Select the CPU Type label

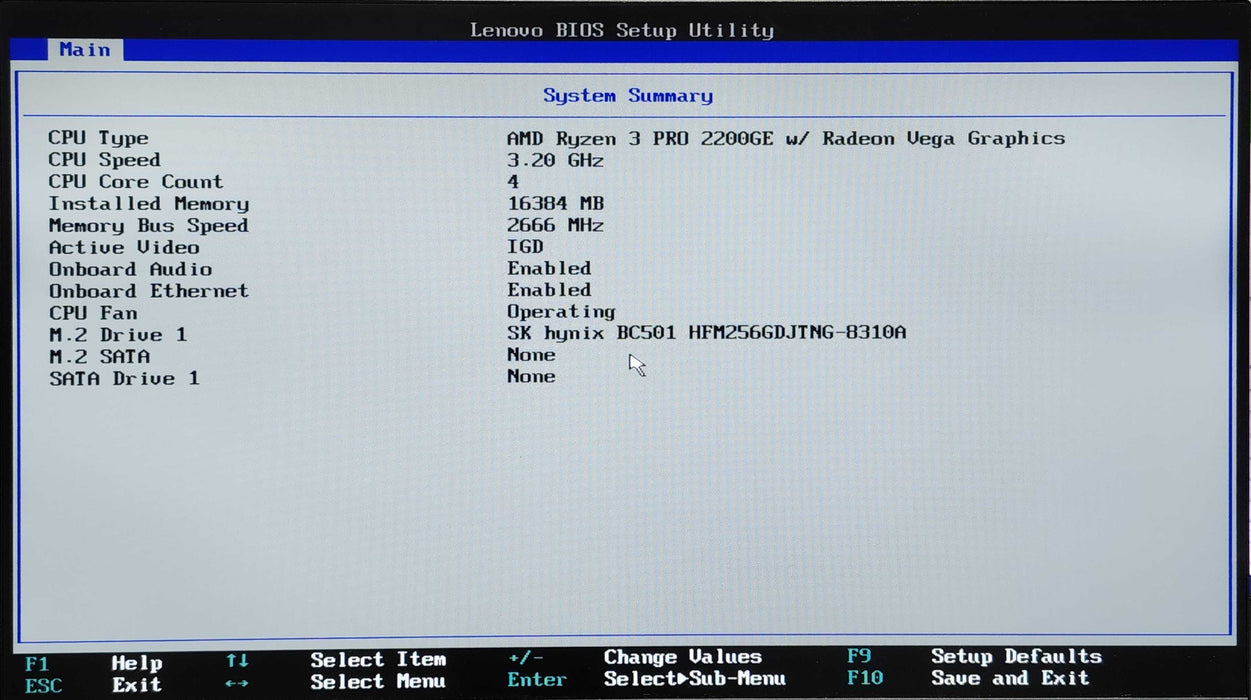(98, 138)
